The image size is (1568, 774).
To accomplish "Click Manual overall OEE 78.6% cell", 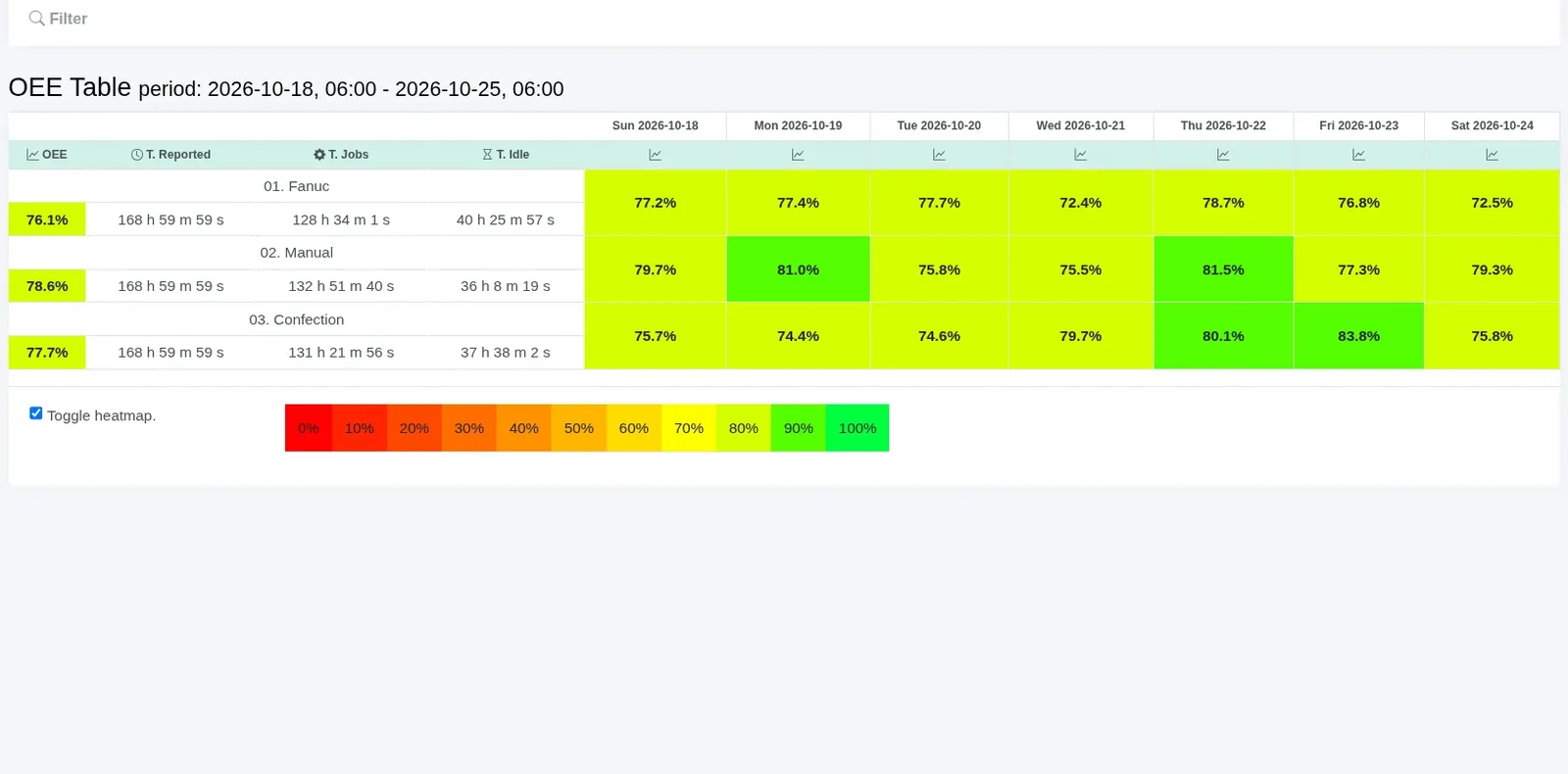I will click(47, 286).
